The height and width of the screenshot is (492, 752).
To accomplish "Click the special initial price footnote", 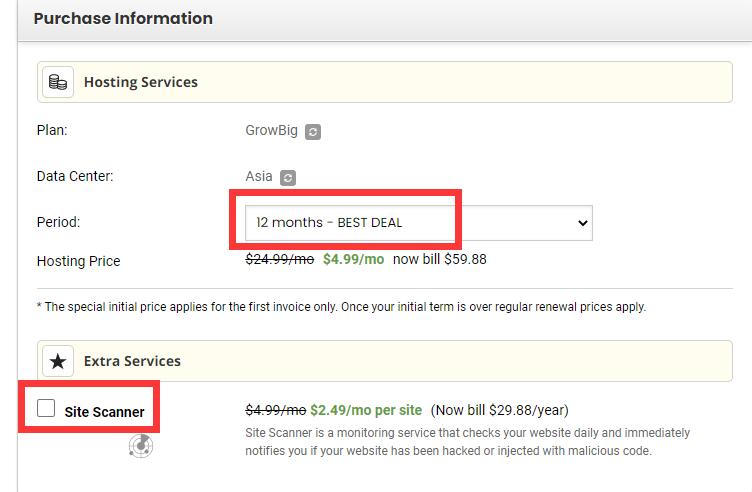I will [340, 307].
